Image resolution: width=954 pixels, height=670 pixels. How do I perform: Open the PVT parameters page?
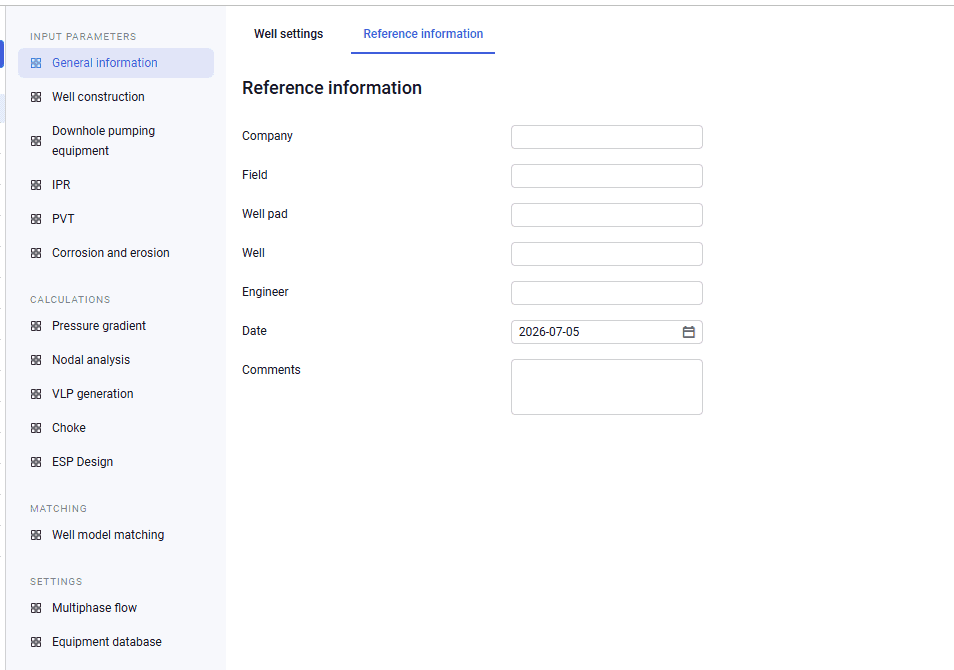(116, 219)
